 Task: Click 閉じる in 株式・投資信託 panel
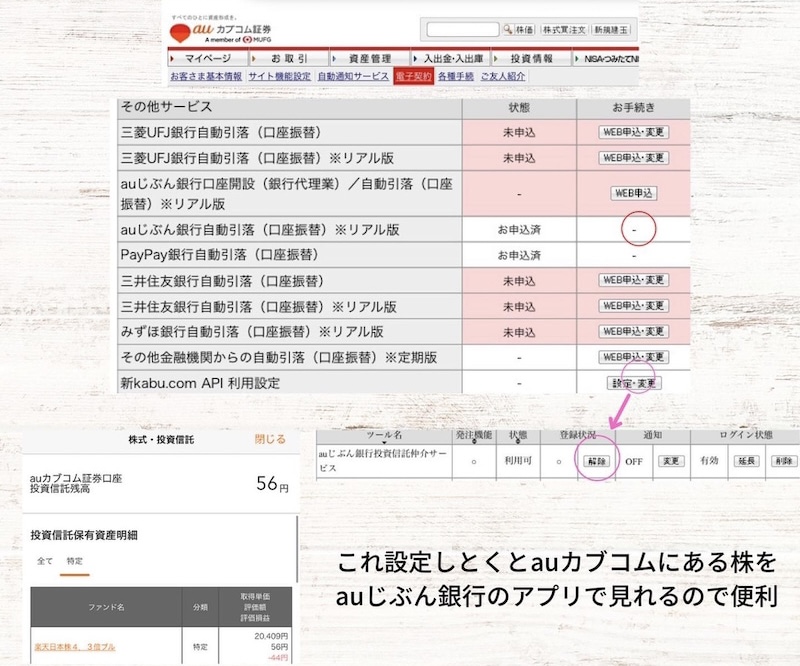(270, 439)
